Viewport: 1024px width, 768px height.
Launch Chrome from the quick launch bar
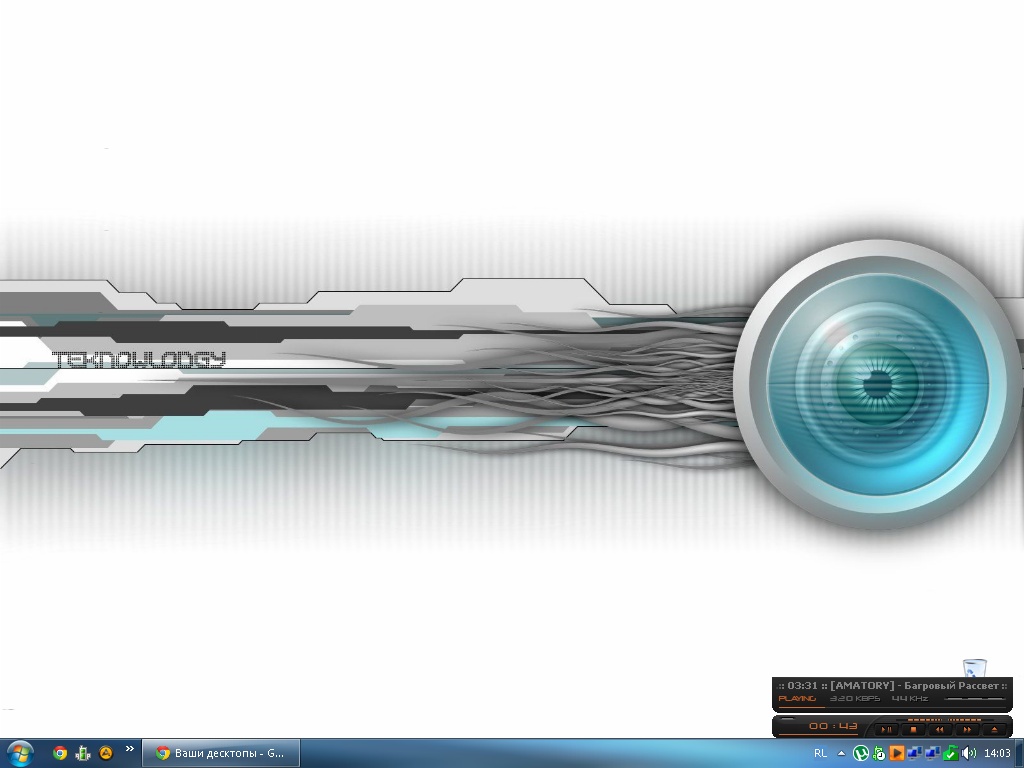(60, 753)
